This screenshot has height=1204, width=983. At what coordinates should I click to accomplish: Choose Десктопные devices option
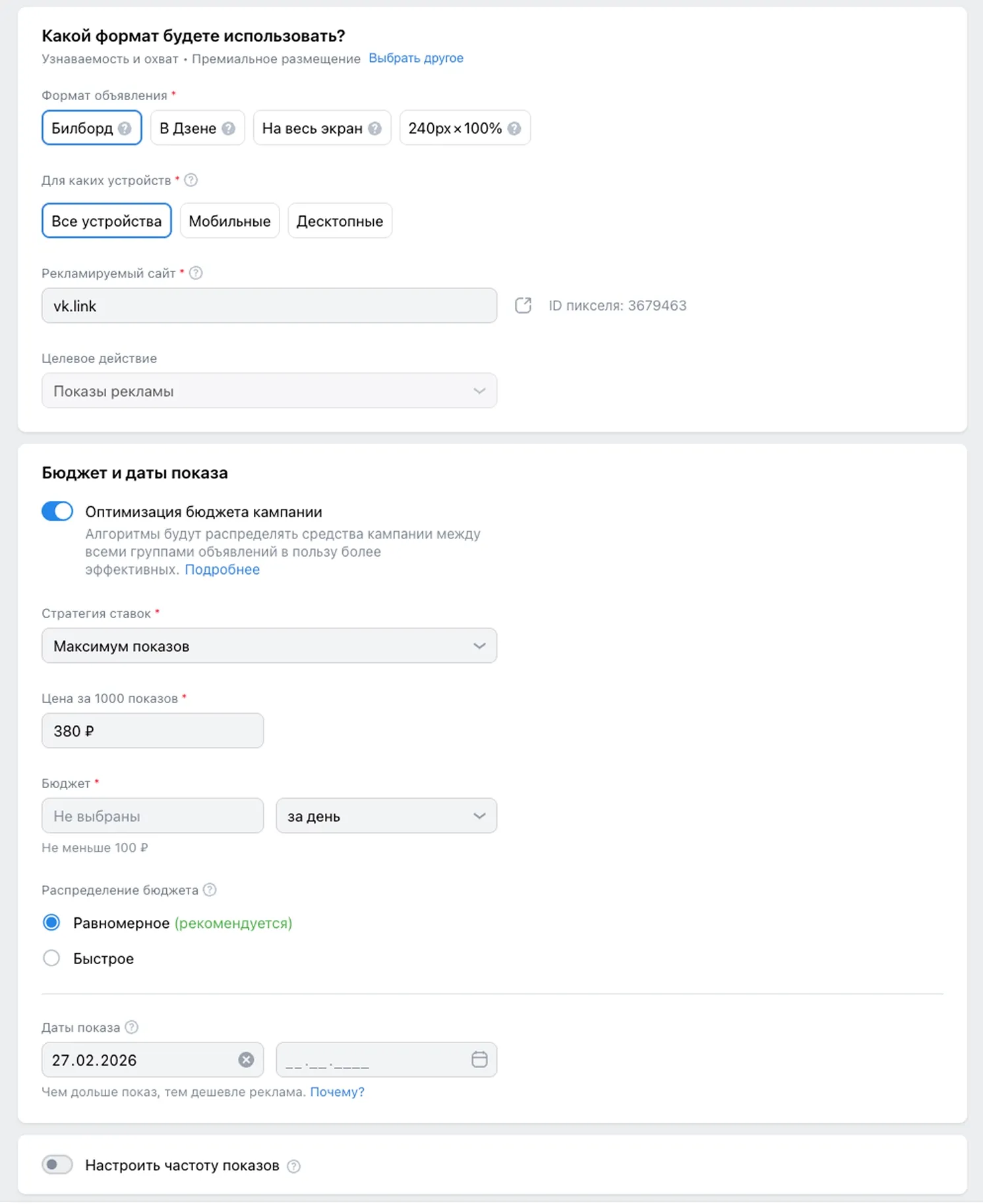[x=340, y=221]
